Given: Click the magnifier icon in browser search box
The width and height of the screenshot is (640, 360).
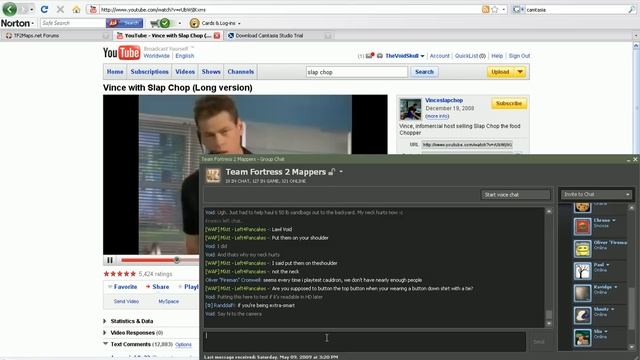Looking at the screenshot, I should click(x=631, y=9).
